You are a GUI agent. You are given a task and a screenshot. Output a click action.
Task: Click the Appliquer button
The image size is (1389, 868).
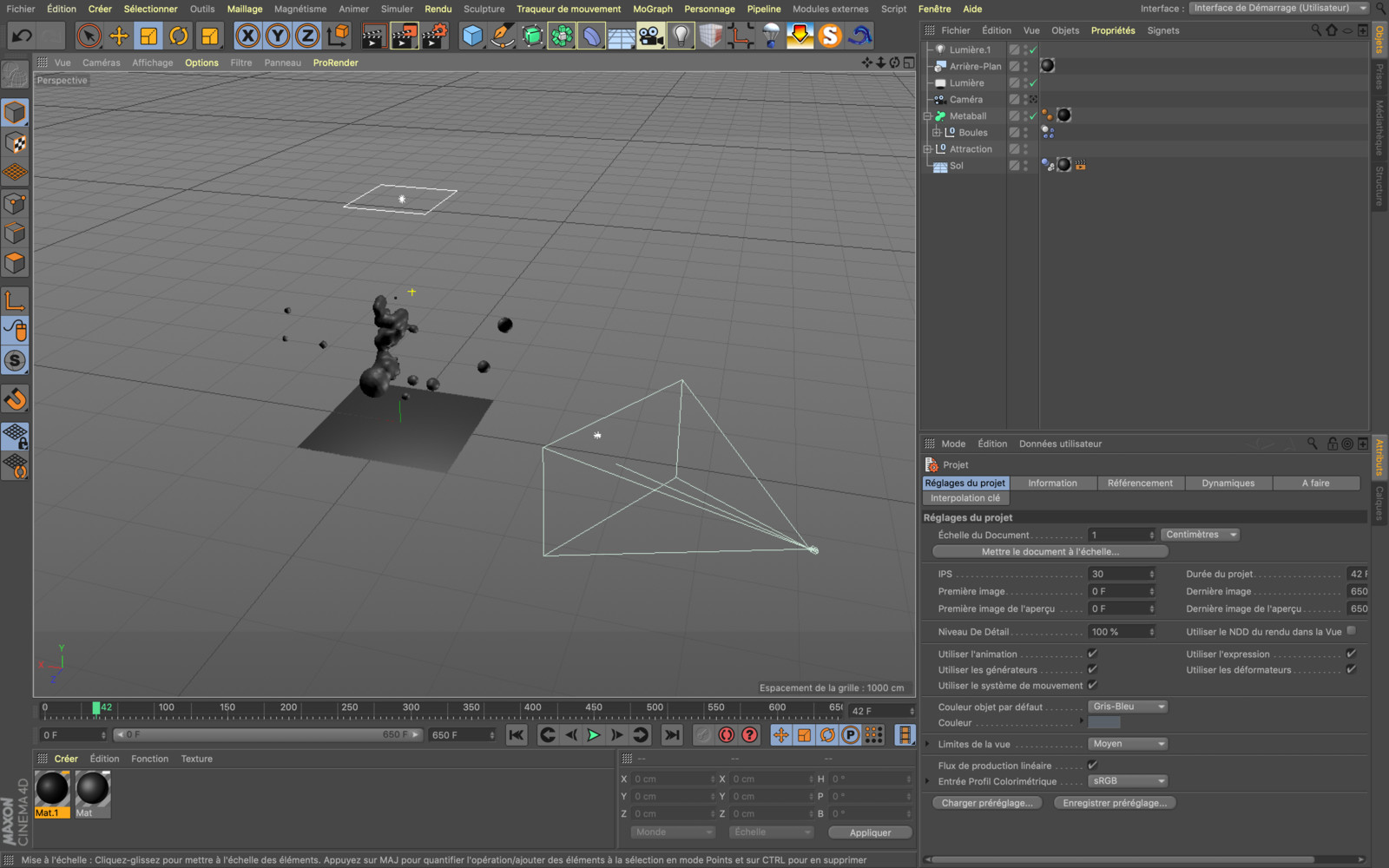870,832
